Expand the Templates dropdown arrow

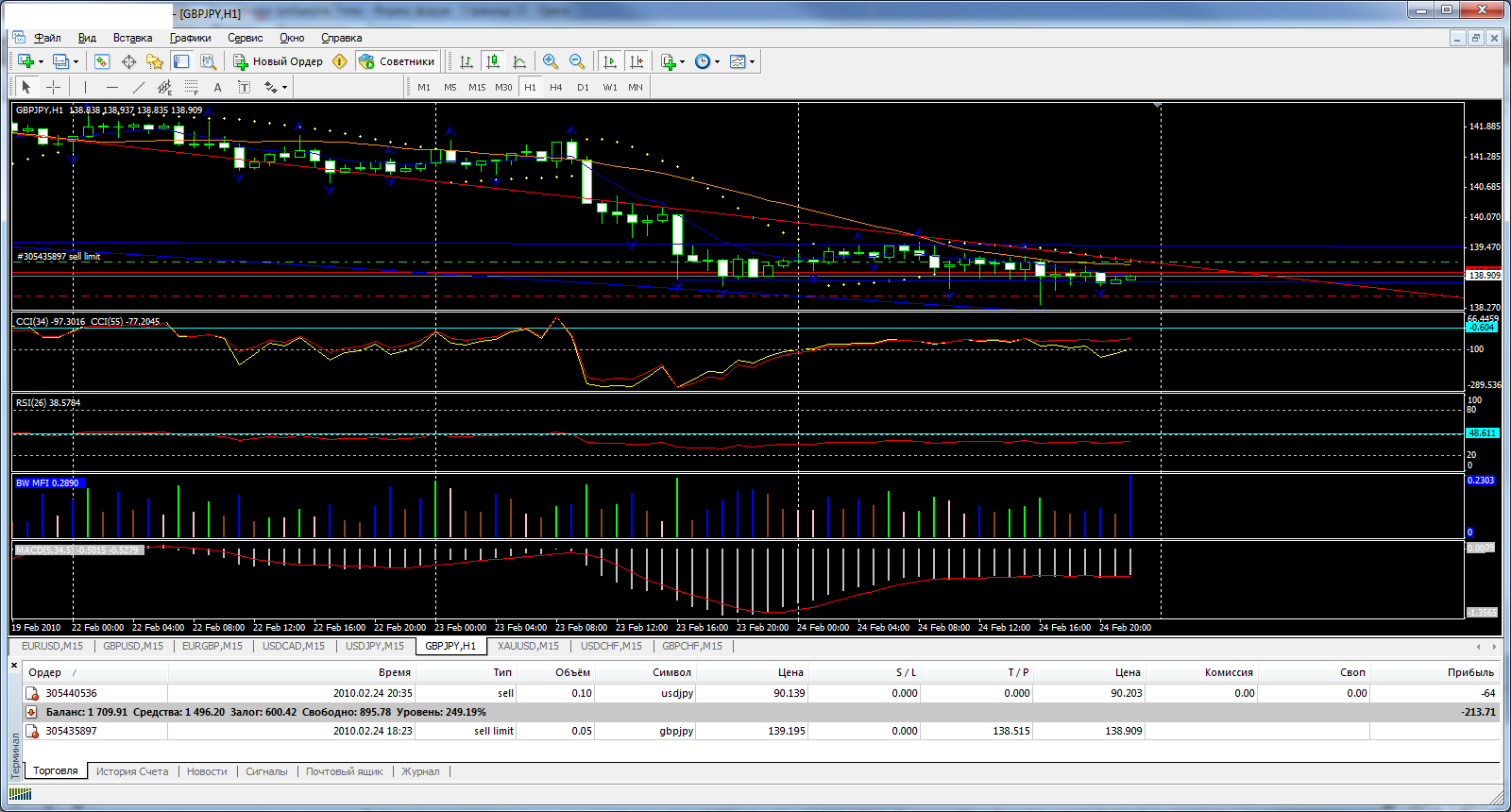tap(752, 61)
